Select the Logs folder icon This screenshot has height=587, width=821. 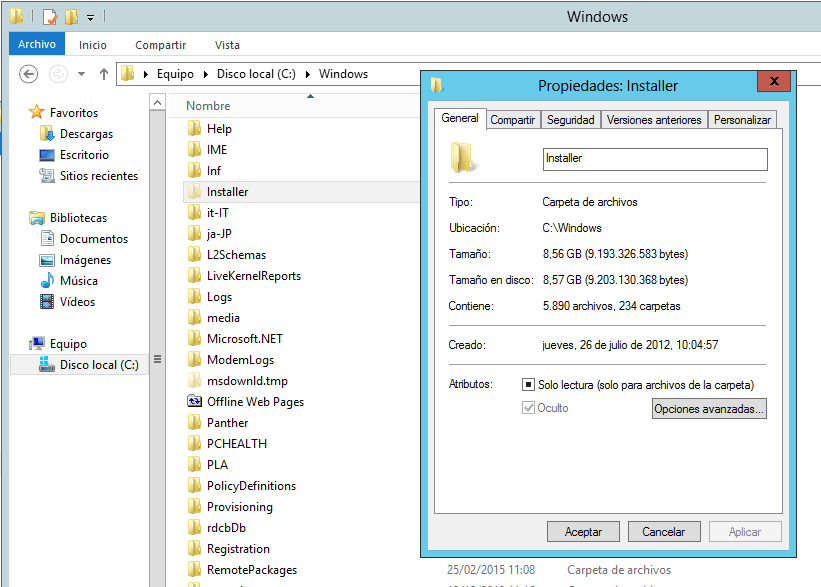click(x=194, y=296)
